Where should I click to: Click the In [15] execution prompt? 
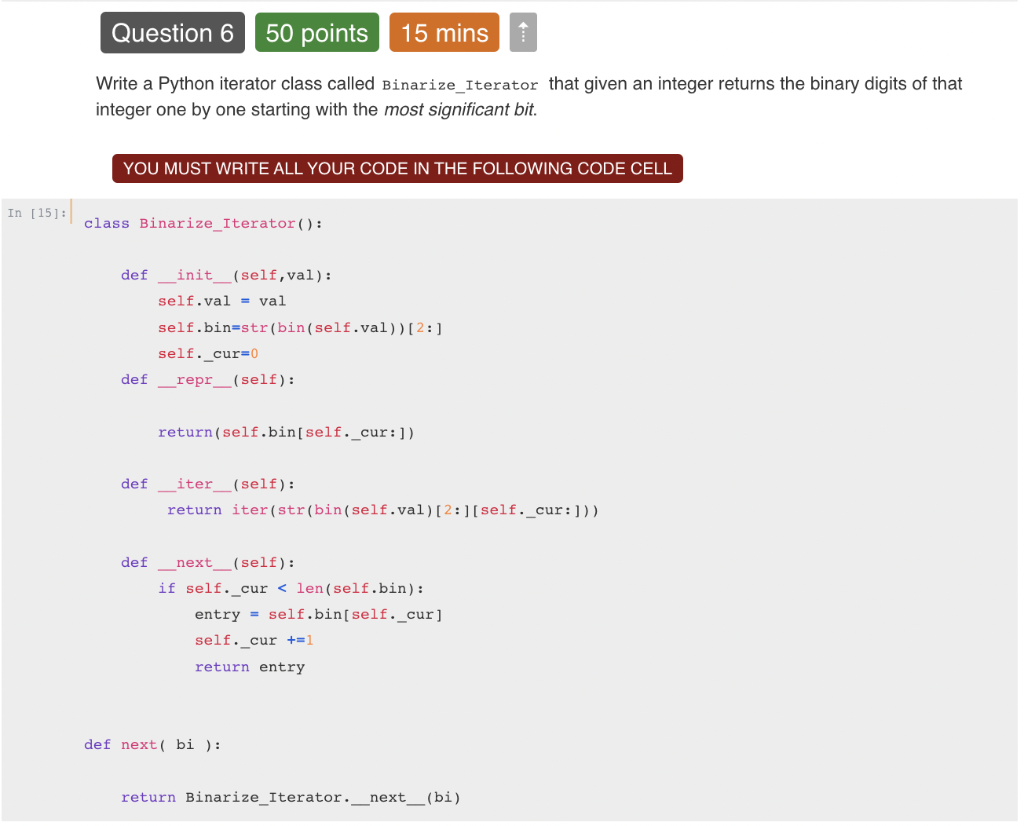click(x=37, y=212)
